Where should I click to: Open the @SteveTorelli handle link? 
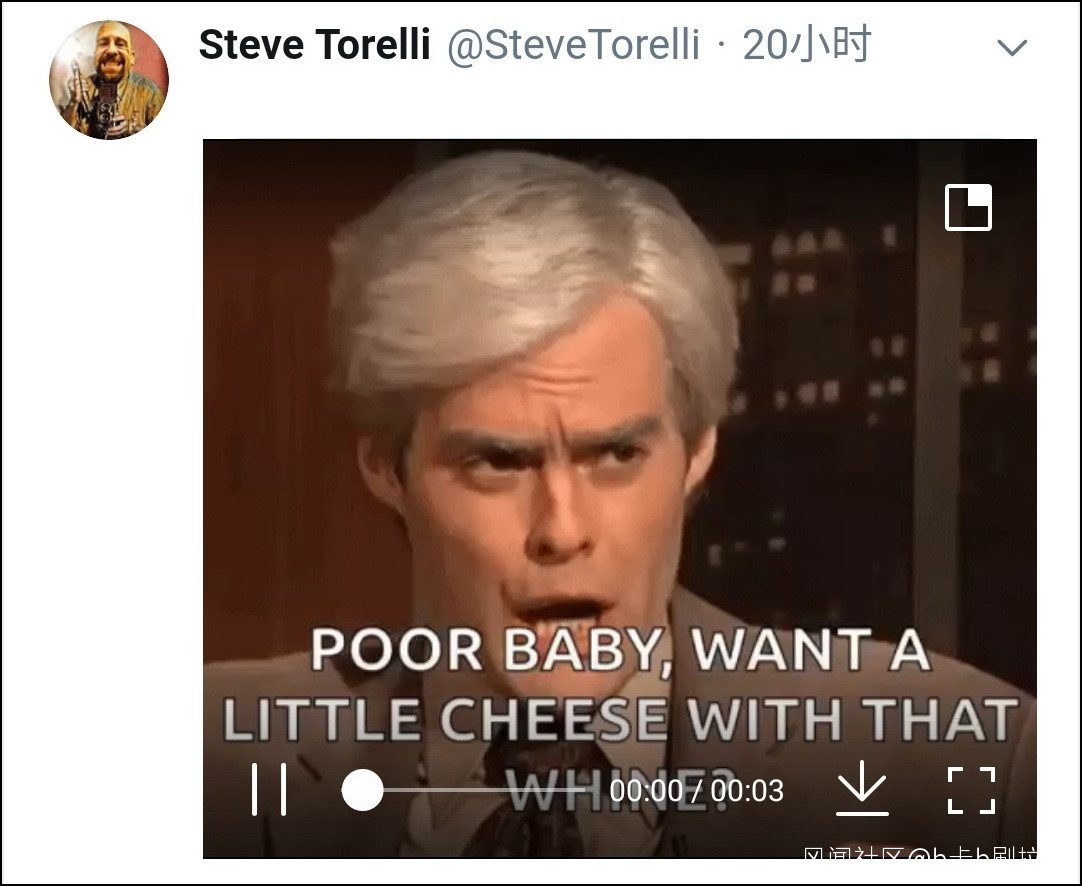[x=574, y=46]
